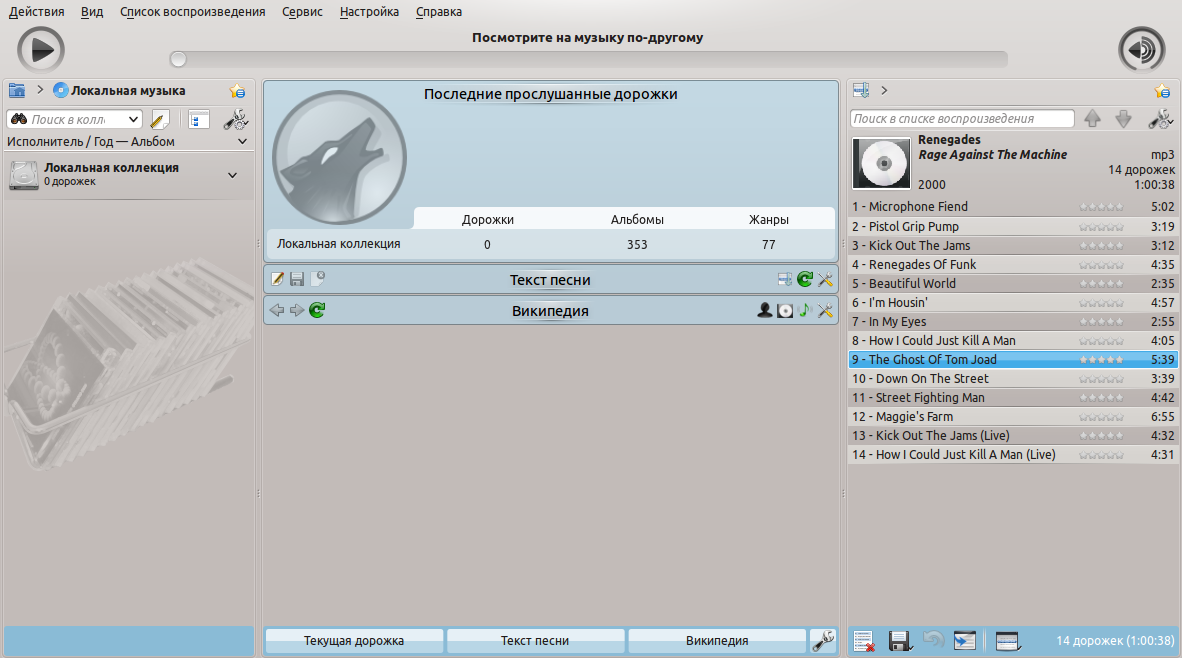Click the breadcrumb chevron in playlist panel
The width and height of the screenshot is (1182, 658).
884,90
